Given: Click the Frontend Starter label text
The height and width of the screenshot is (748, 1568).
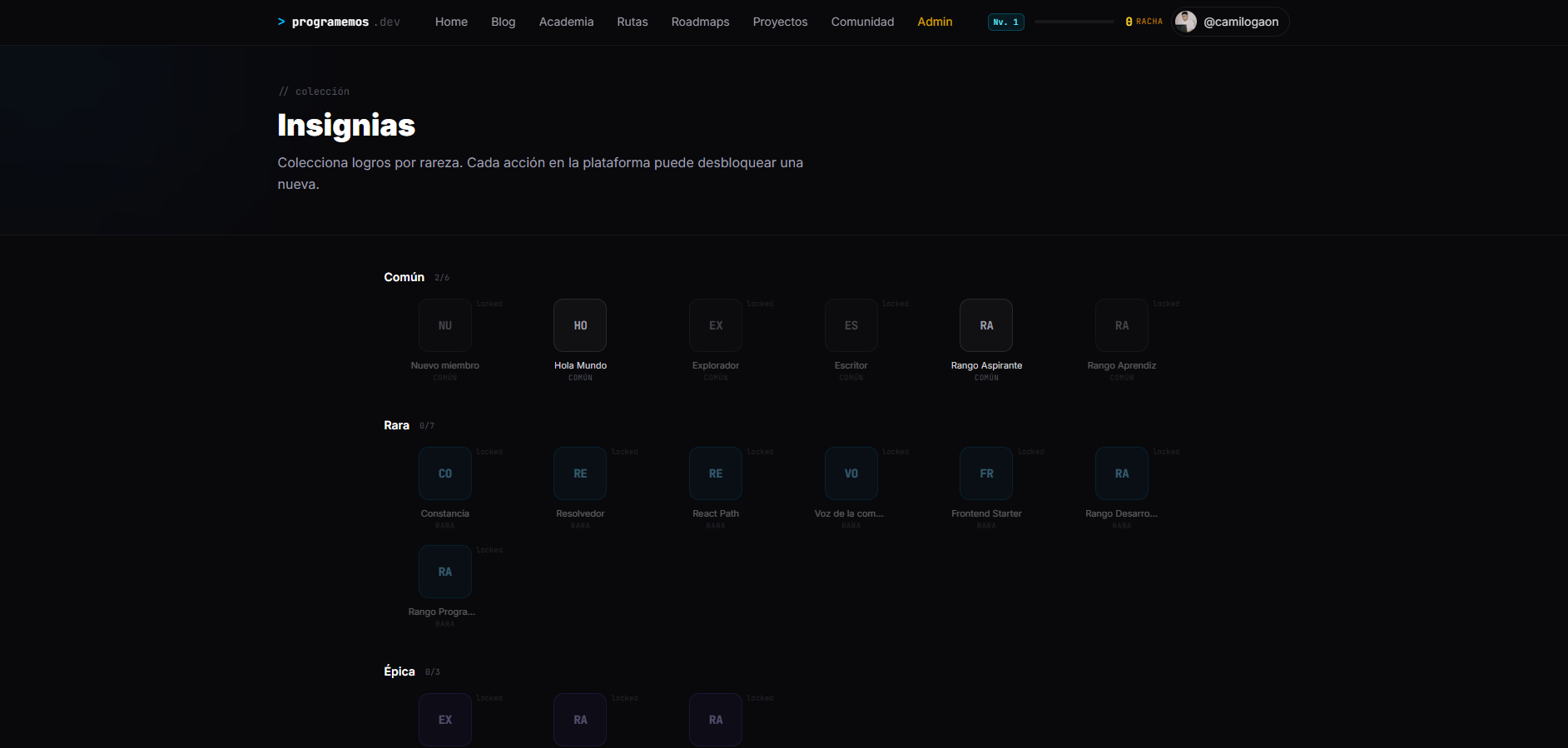Looking at the screenshot, I should tap(986, 513).
